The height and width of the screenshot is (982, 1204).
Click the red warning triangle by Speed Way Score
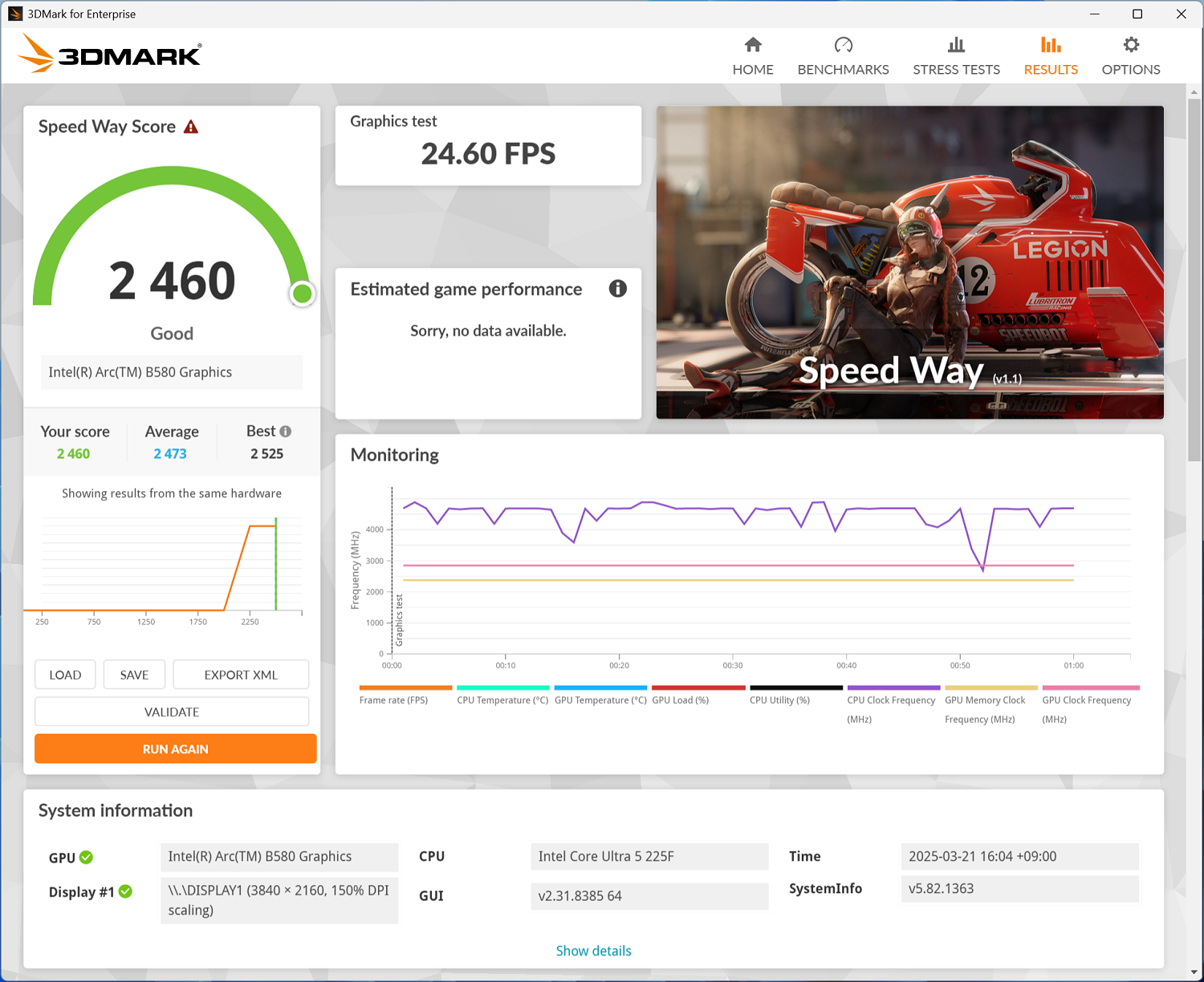coord(191,127)
